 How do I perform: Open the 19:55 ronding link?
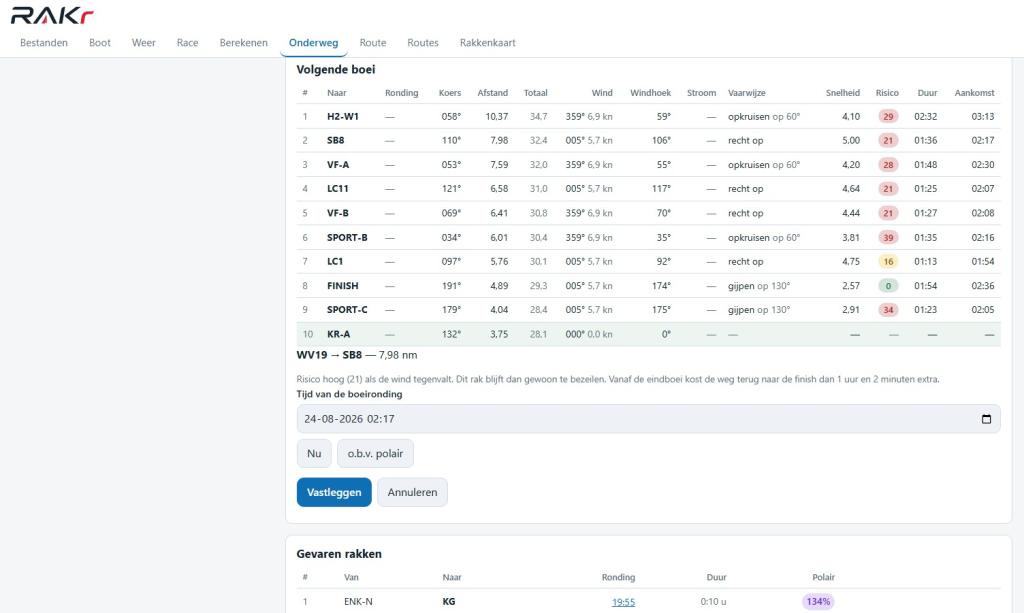pos(623,602)
